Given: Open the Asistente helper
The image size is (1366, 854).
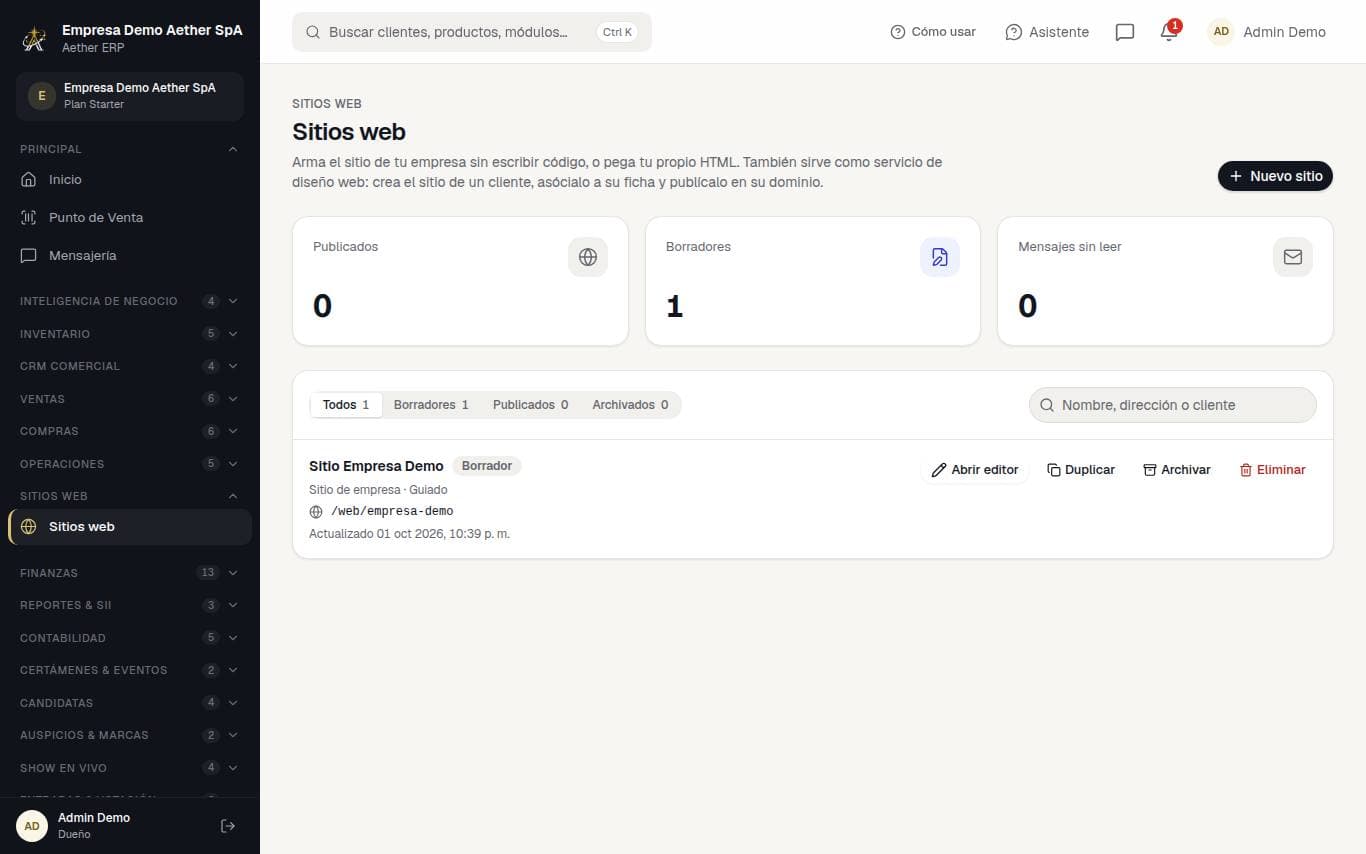Looking at the screenshot, I should point(1047,32).
